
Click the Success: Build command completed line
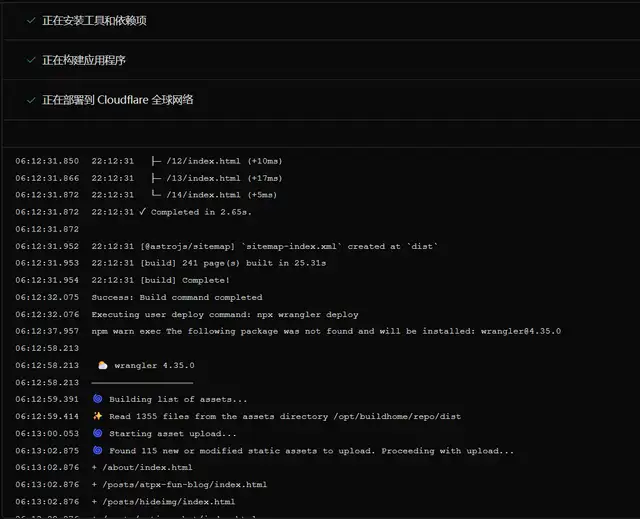click(x=177, y=298)
